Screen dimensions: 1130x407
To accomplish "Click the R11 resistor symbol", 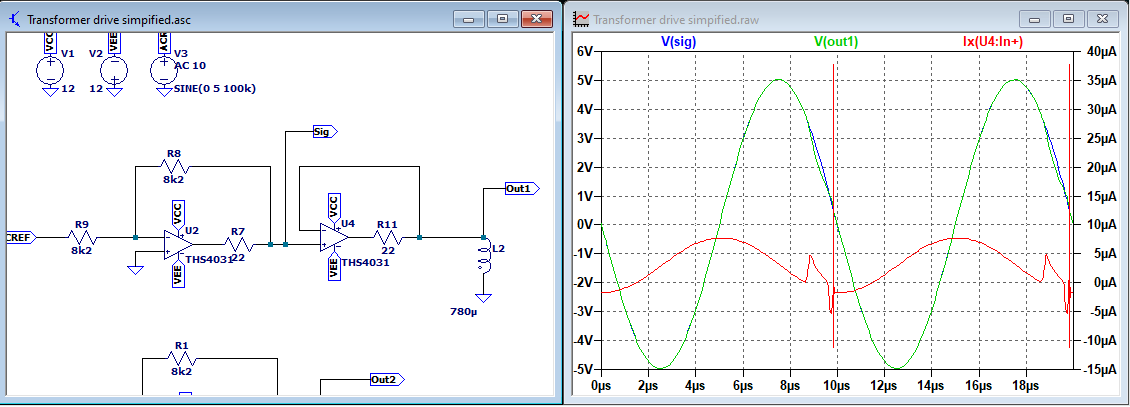I will coord(388,237).
